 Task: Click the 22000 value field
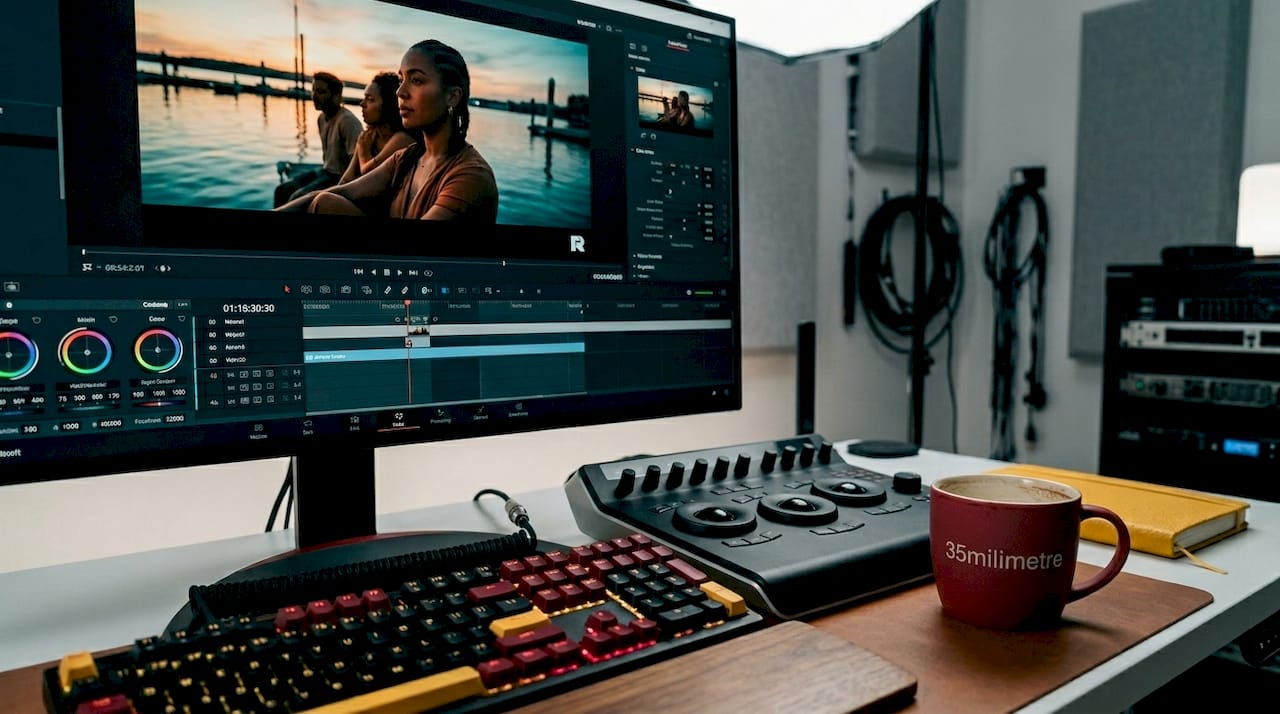point(174,418)
